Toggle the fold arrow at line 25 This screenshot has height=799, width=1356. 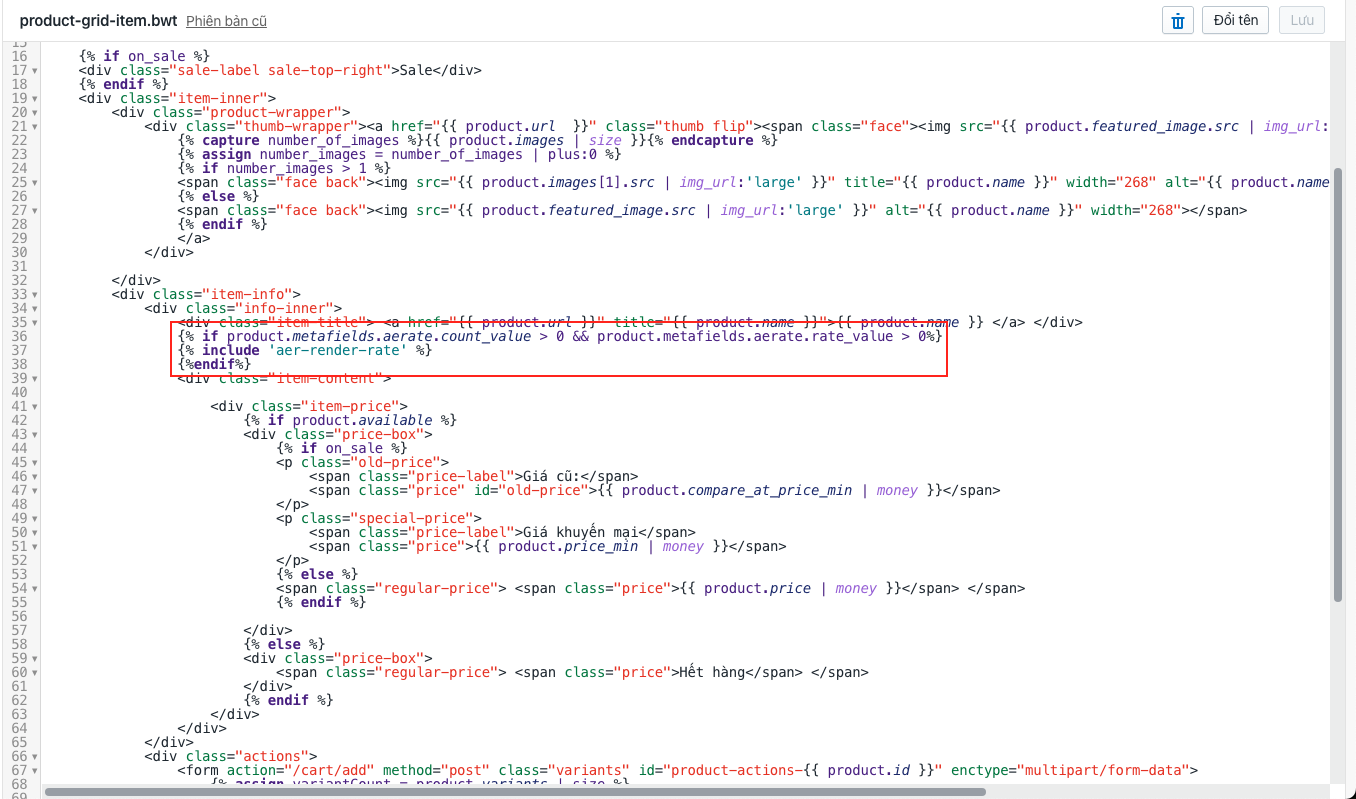(34, 183)
